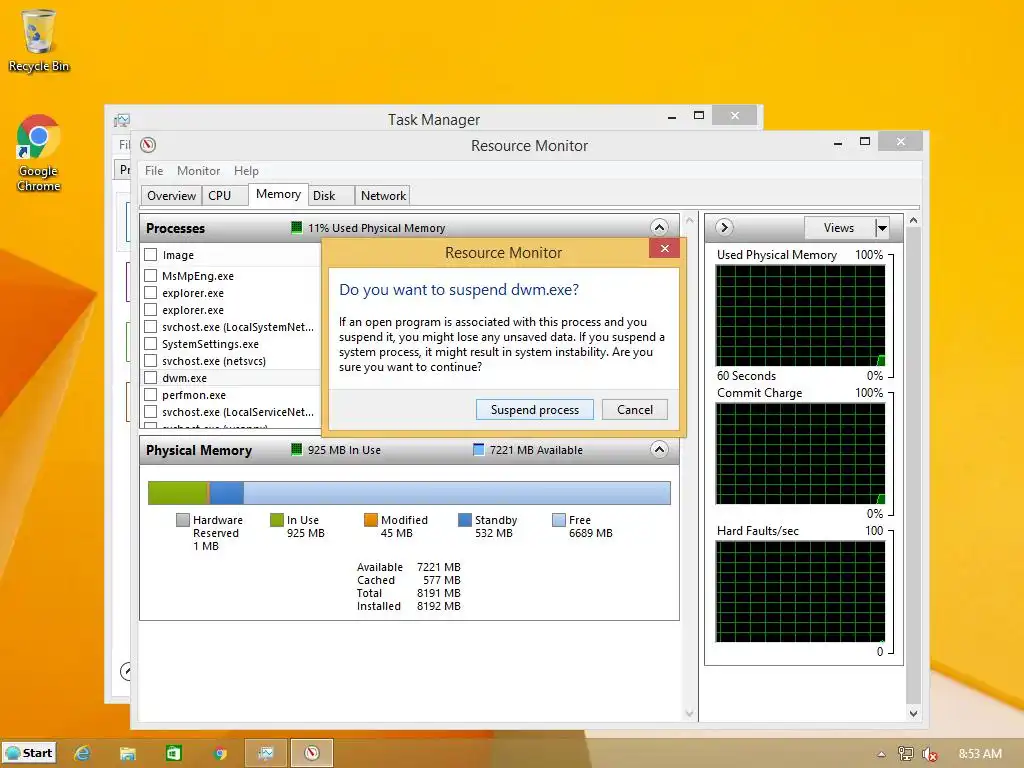Close the suspend confirmation dialog
Screen dimensions: 1024x768
665,248
